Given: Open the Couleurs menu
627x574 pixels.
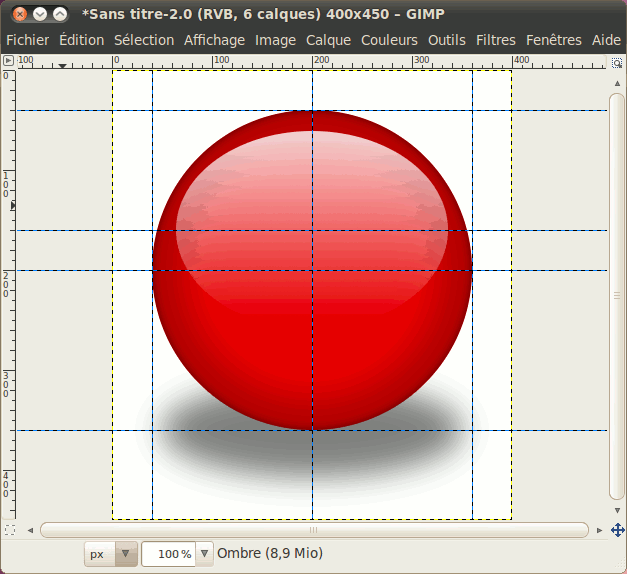Looking at the screenshot, I should [x=390, y=40].
